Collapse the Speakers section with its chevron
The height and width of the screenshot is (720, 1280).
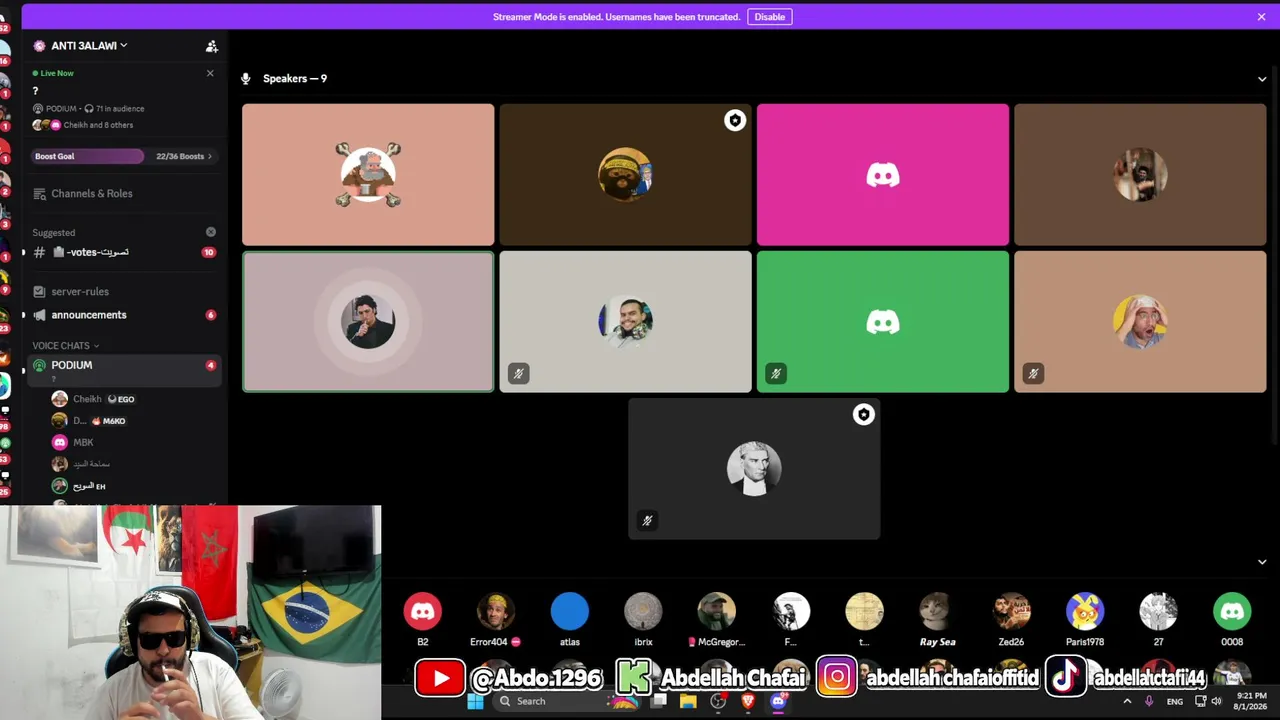pos(1262,79)
